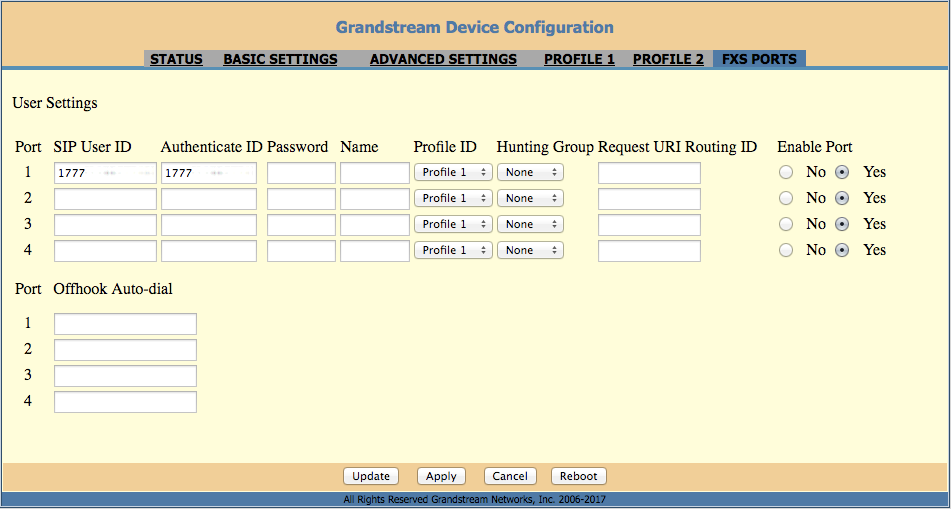Click the 'Request URI Routing ID' column header
This screenshot has width=951, height=509.
coord(677,147)
